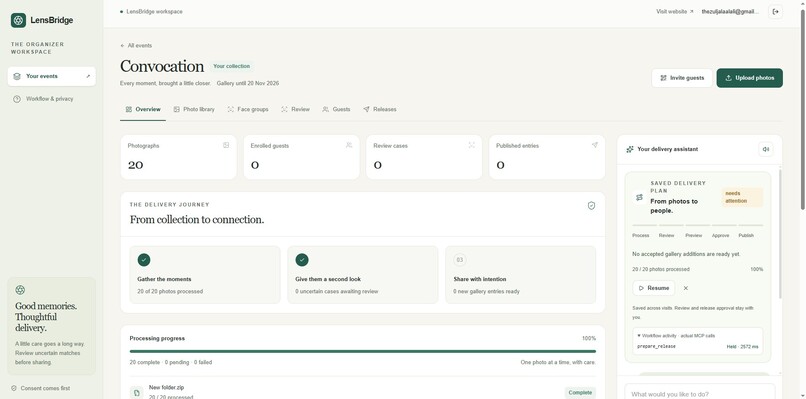Click the Process step in delivery plan

(x=640, y=235)
